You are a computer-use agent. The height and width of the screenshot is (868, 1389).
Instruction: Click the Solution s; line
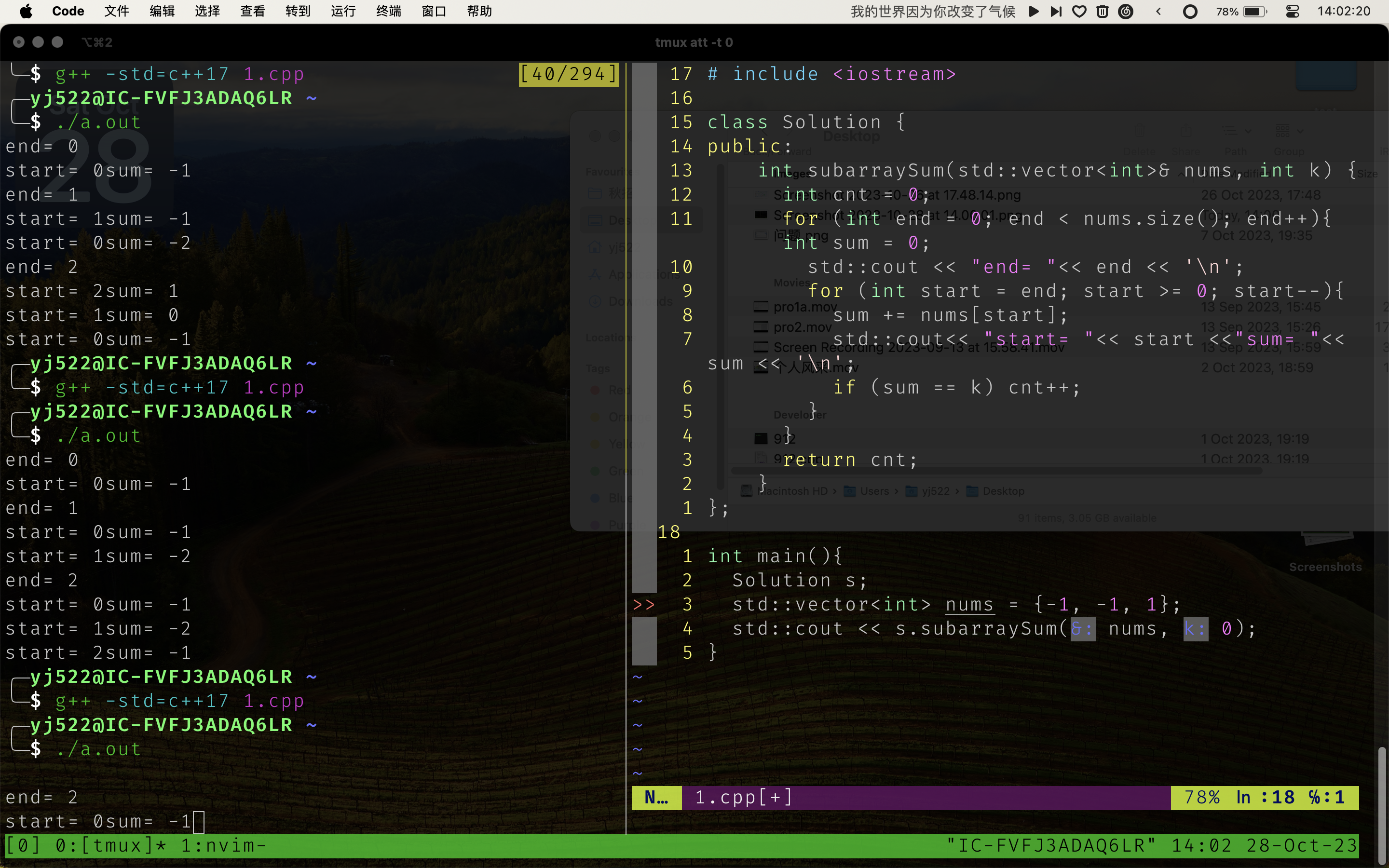pyautogui.click(x=800, y=581)
